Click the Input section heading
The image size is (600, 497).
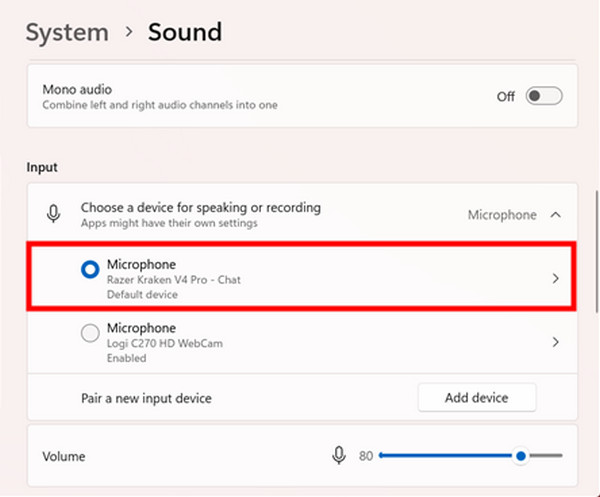point(42,167)
